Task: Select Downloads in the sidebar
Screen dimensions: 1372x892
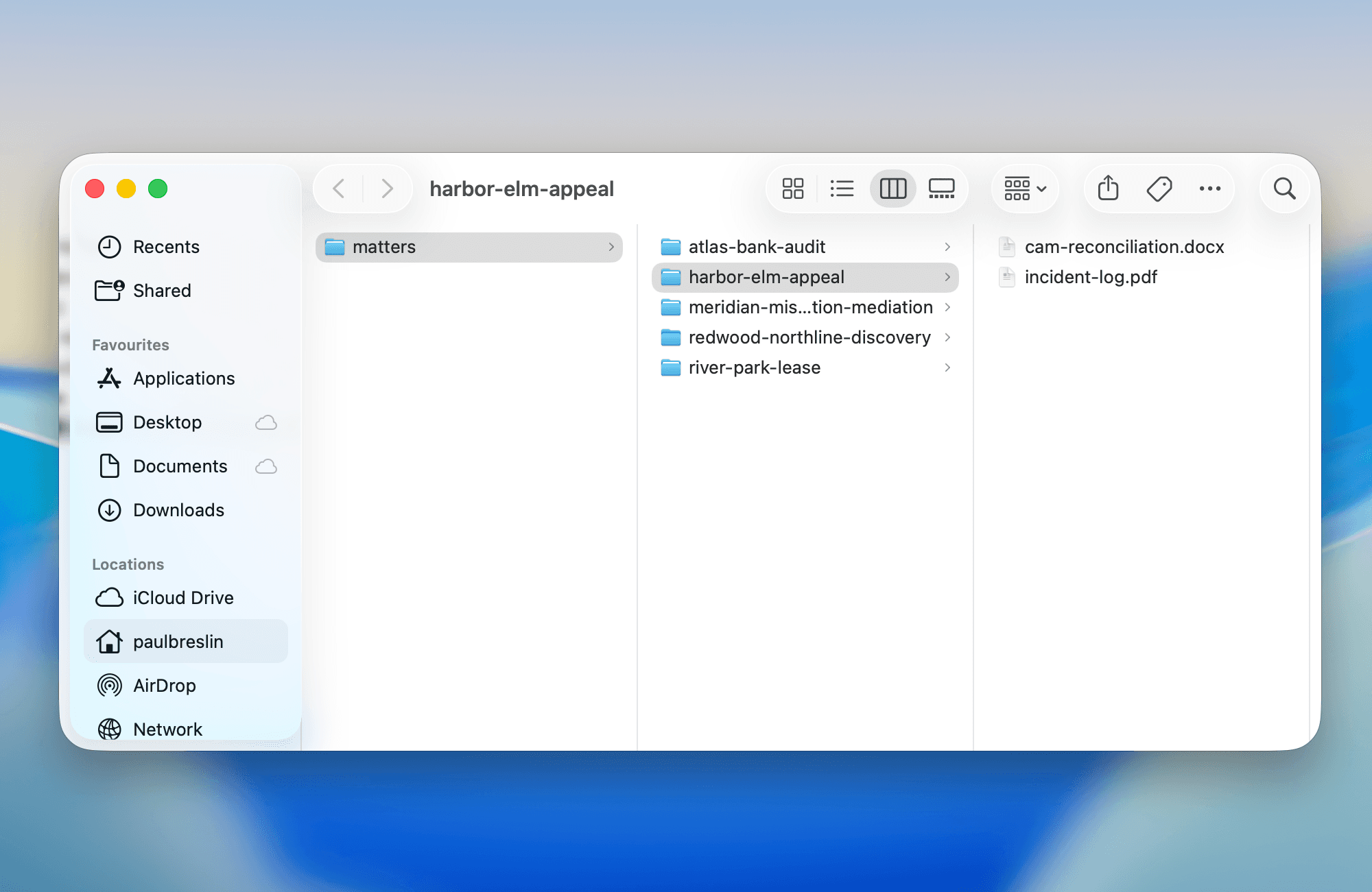Action: tap(178, 510)
